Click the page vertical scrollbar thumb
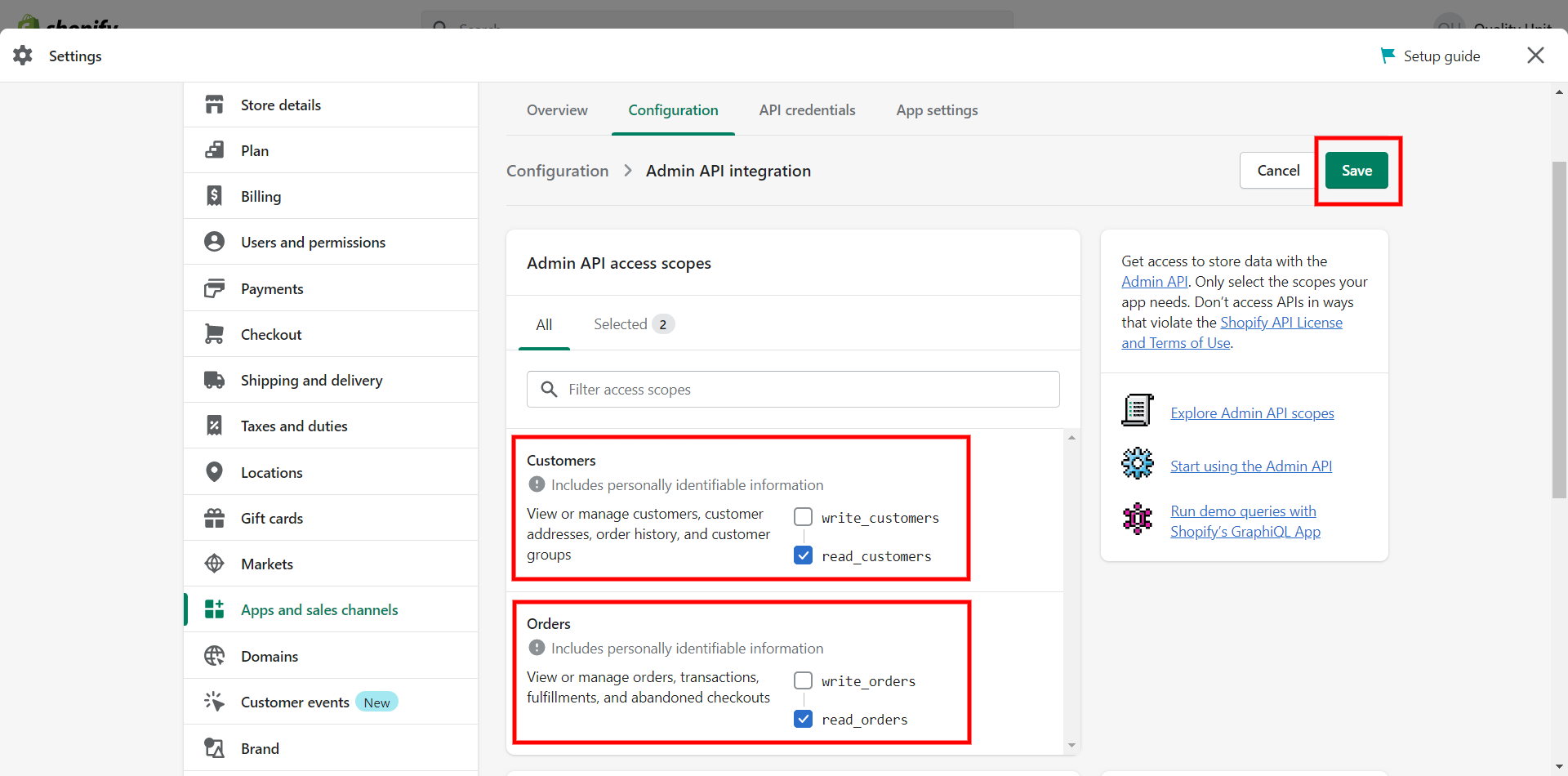The width and height of the screenshot is (1568, 776). 1559,330
